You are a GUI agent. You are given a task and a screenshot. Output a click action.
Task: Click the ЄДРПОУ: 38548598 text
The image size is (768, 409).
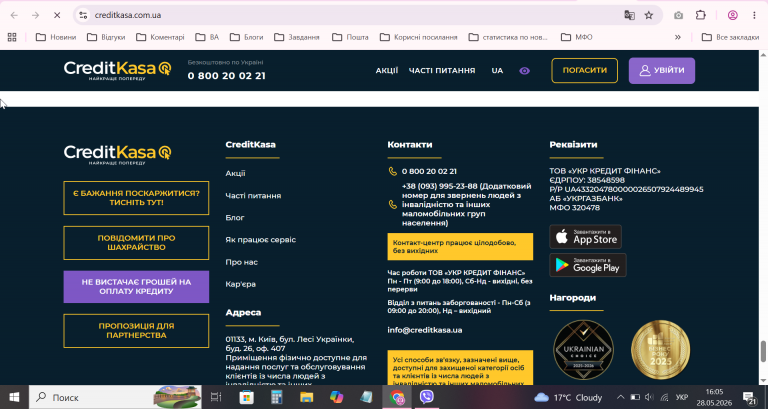pyautogui.click(x=587, y=180)
